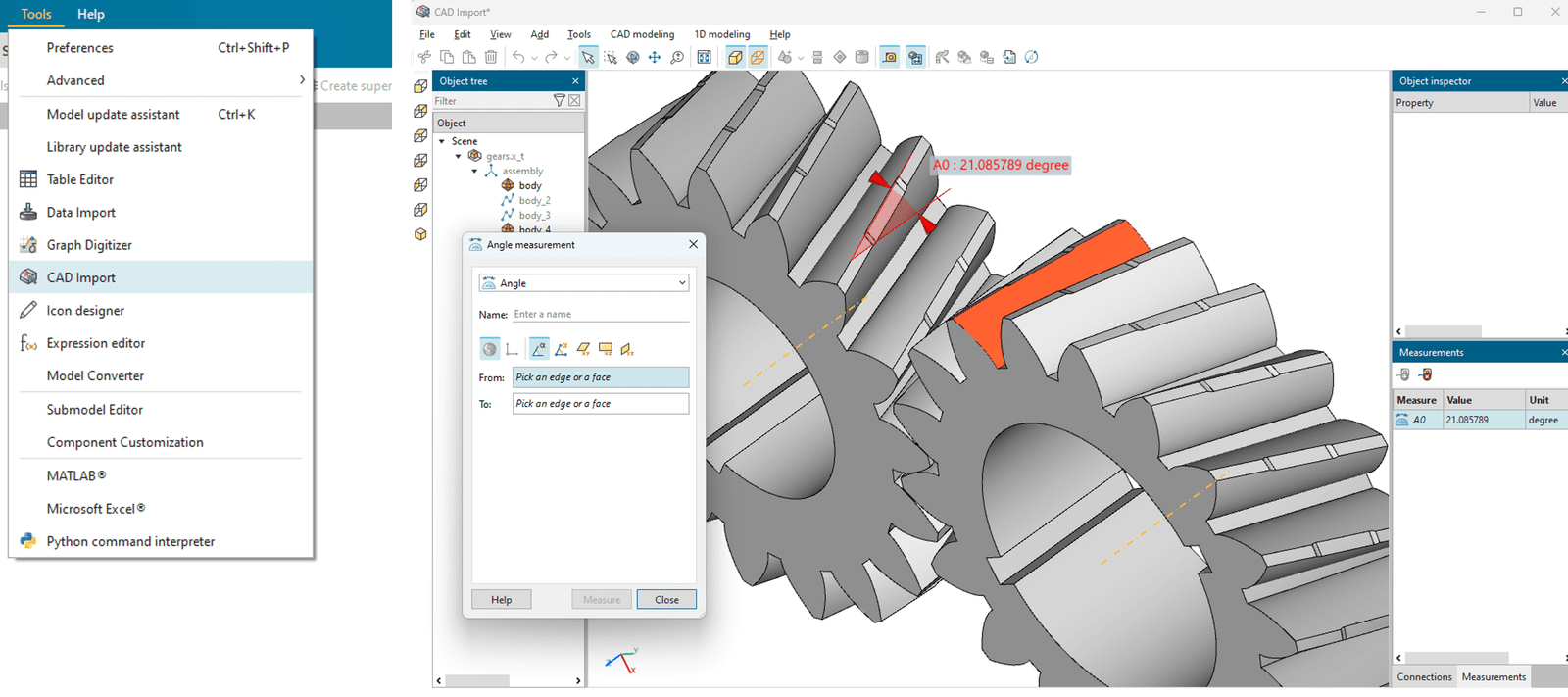Open the CAD modeling menu
1568x697 pixels.
click(643, 34)
